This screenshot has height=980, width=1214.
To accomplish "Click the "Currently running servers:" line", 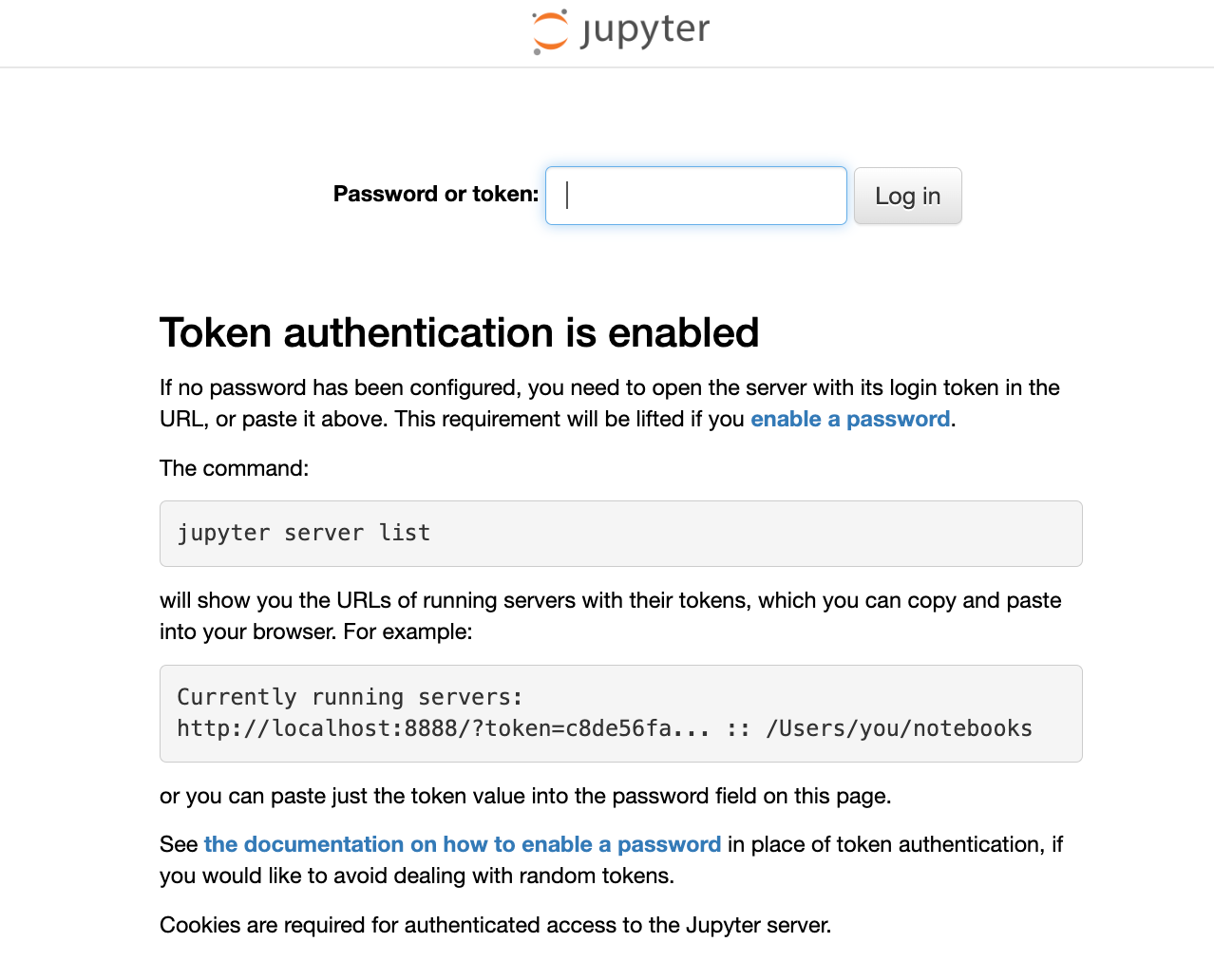I will coord(350,697).
